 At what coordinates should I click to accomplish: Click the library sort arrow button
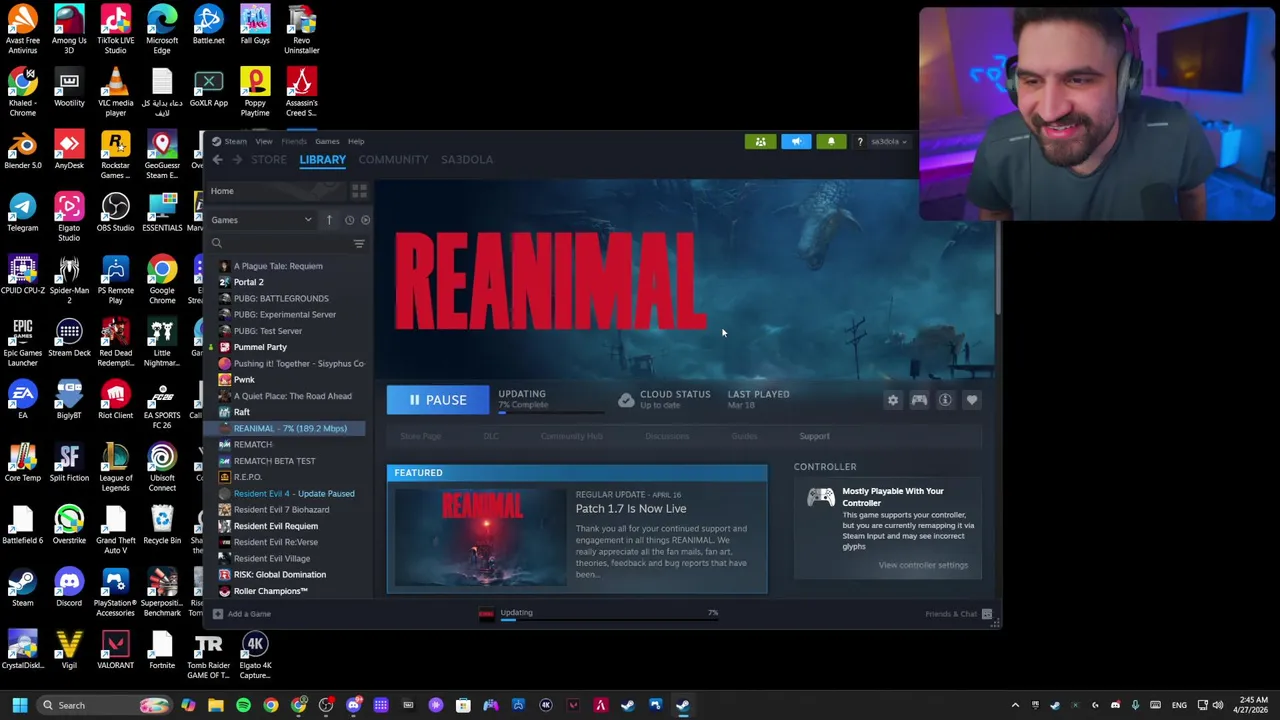[x=328, y=220]
